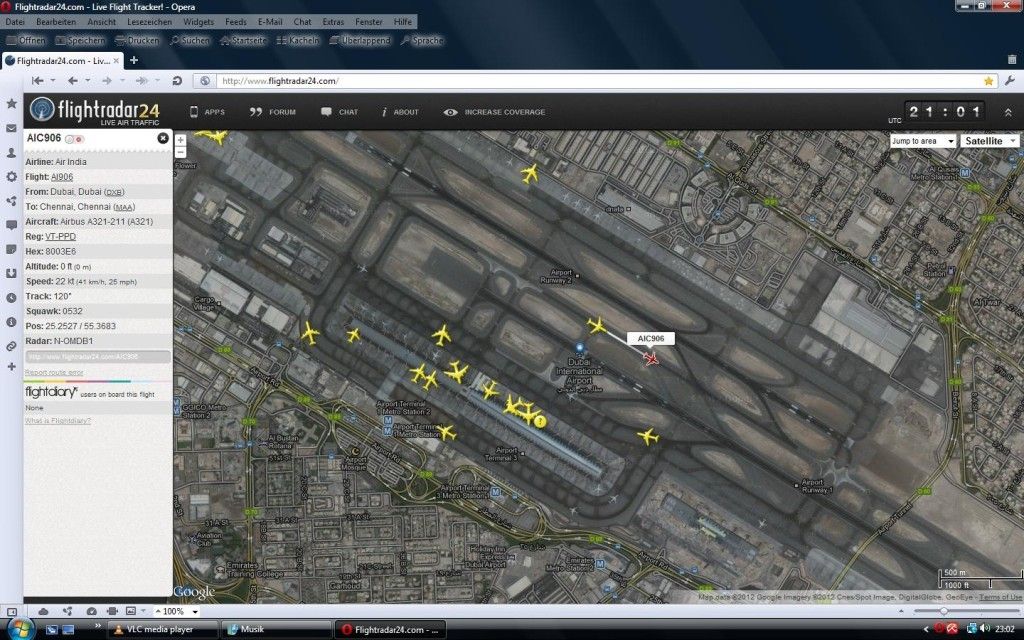
Task: Open the Widgets menu
Action: click(x=199, y=22)
